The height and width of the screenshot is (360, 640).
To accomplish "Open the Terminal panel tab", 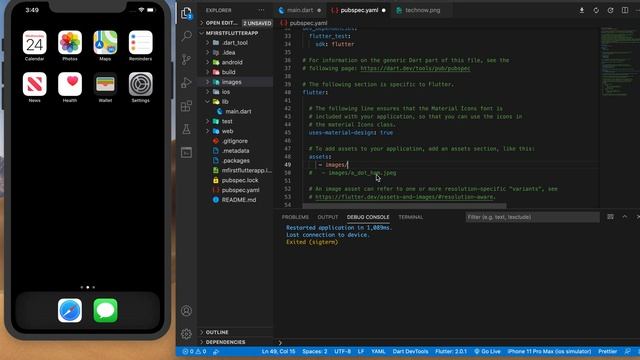I will [411, 217].
